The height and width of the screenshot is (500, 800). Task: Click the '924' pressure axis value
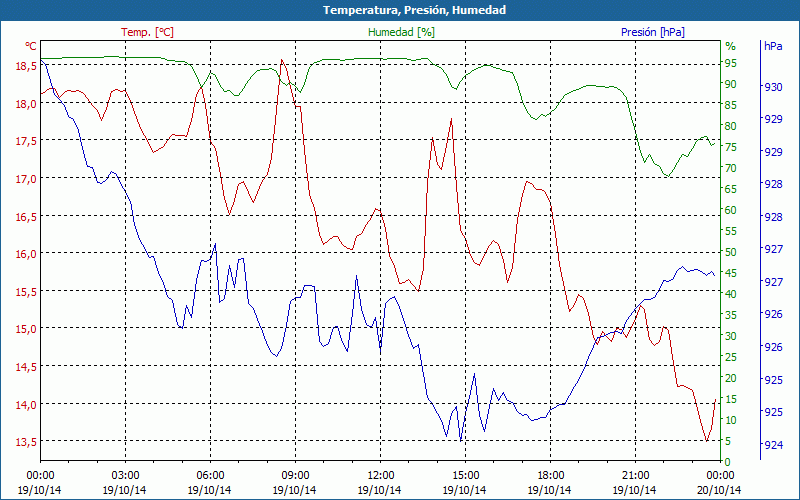click(773, 445)
